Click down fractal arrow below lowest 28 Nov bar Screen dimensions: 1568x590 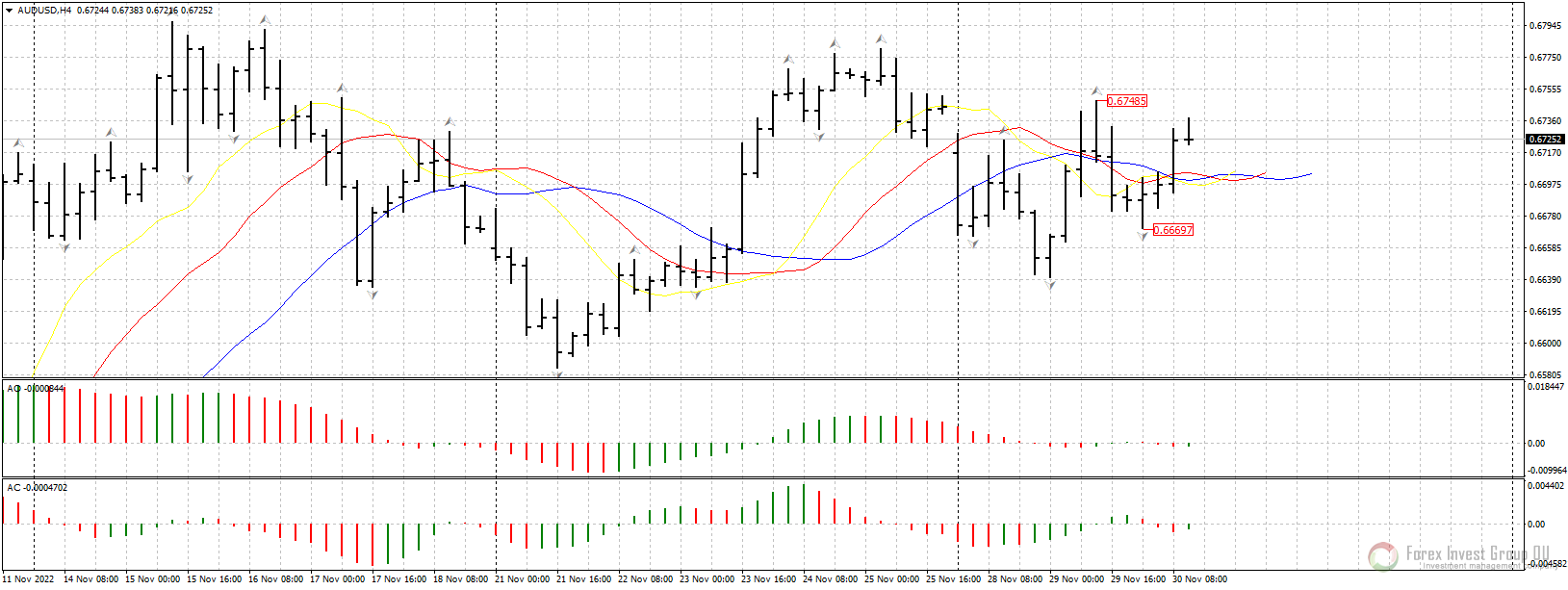tap(1050, 286)
